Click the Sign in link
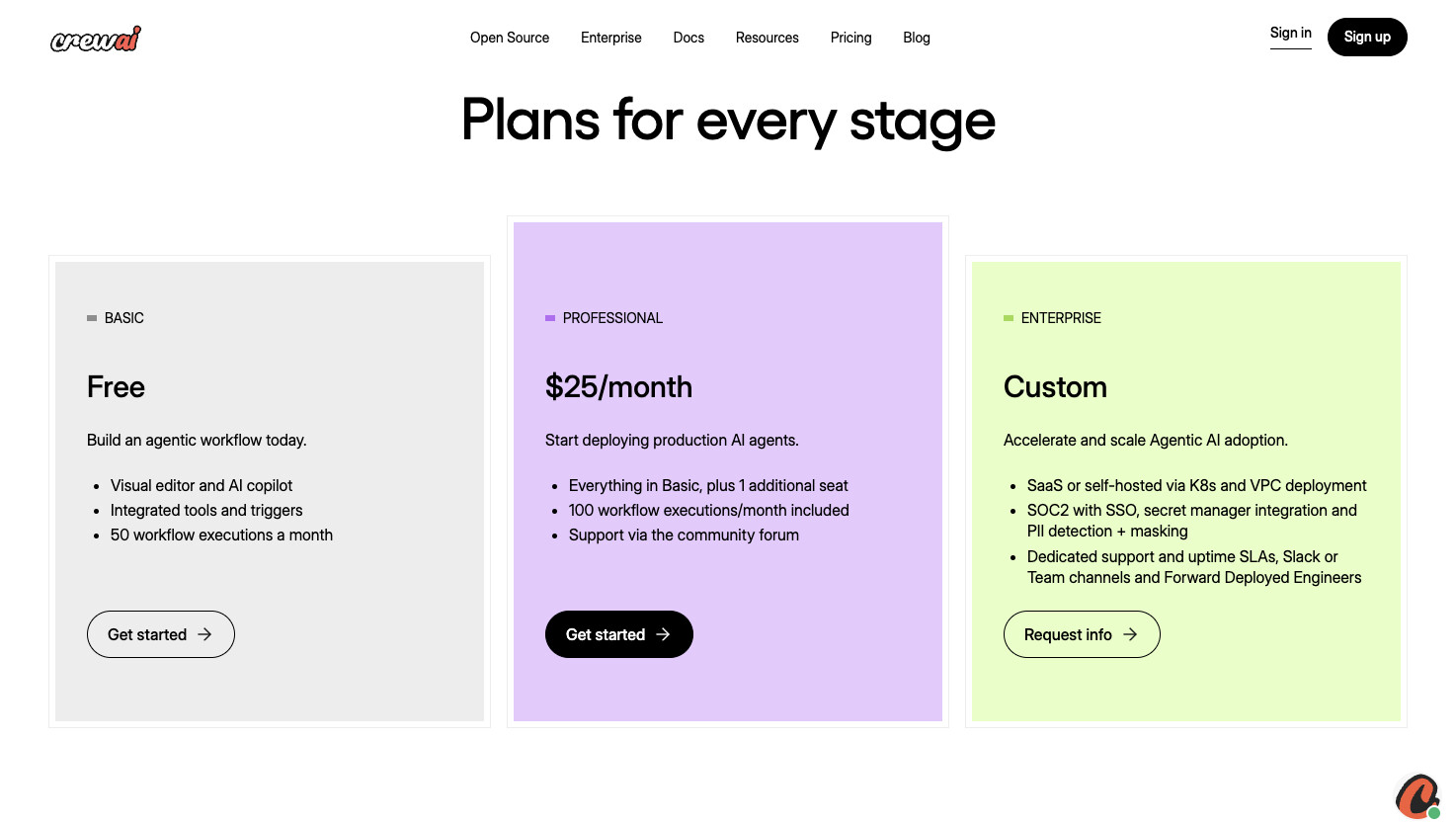Screen dimensions: 1456x824 [x=1290, y=33]
